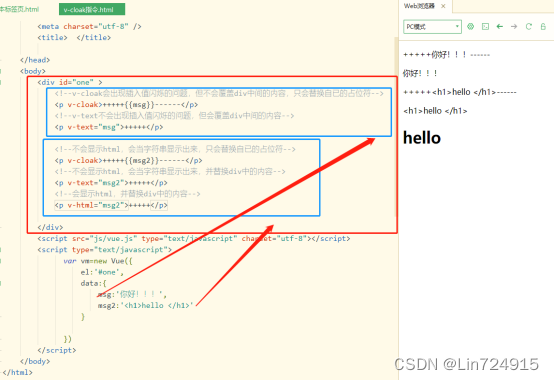Switch to the 本标签页.html tab
The height and width of the screenshot is (380, 554).
[19, 9]
